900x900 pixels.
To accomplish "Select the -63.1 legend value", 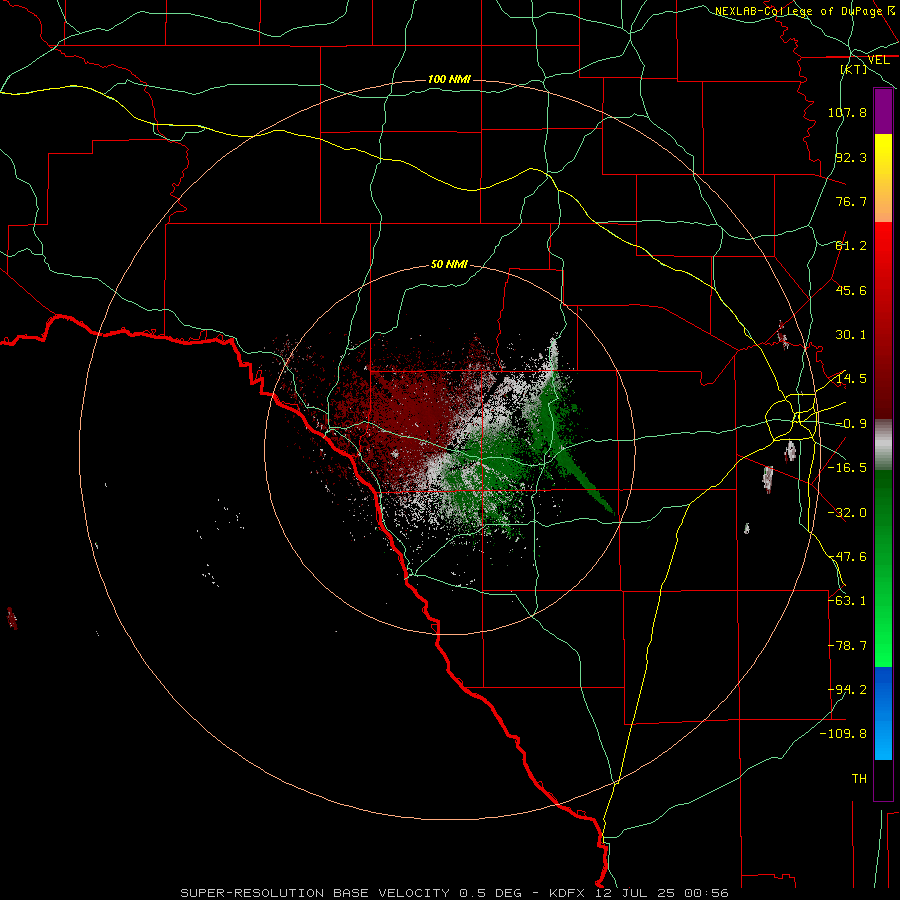I will (x=847, y=601).
